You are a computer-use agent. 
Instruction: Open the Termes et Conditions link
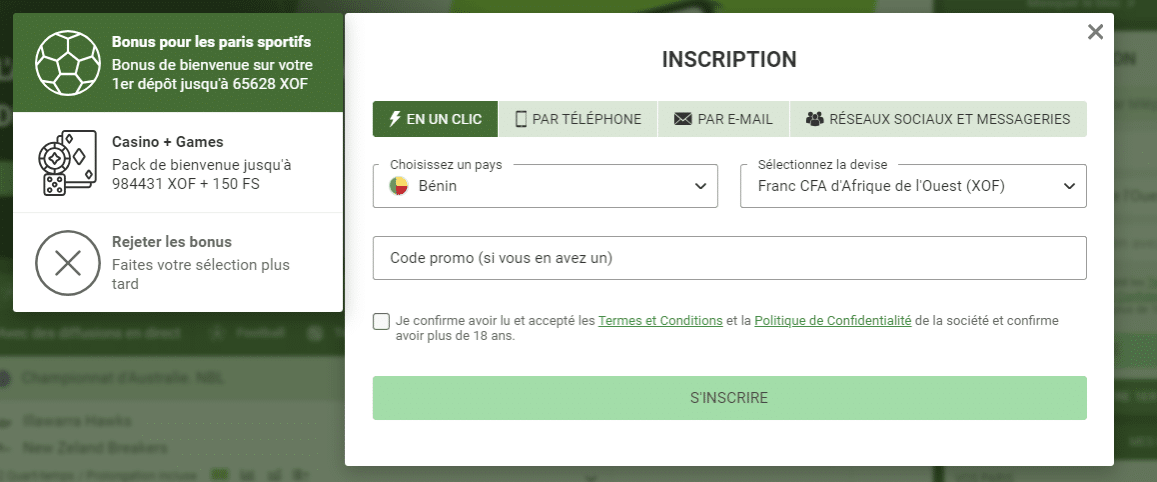point(660,320)
